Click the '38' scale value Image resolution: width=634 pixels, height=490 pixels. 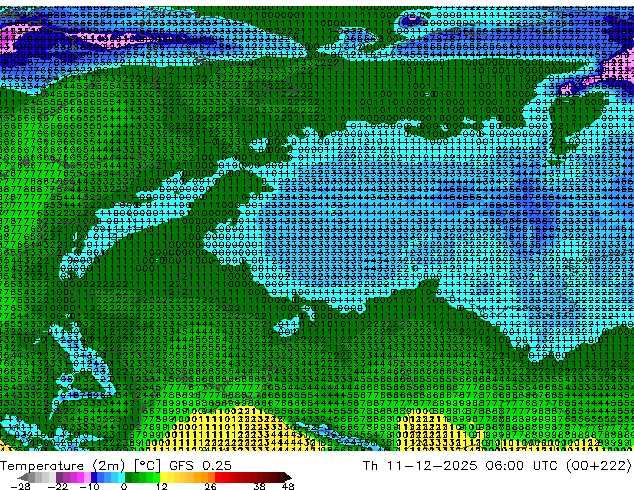point(259,486)
